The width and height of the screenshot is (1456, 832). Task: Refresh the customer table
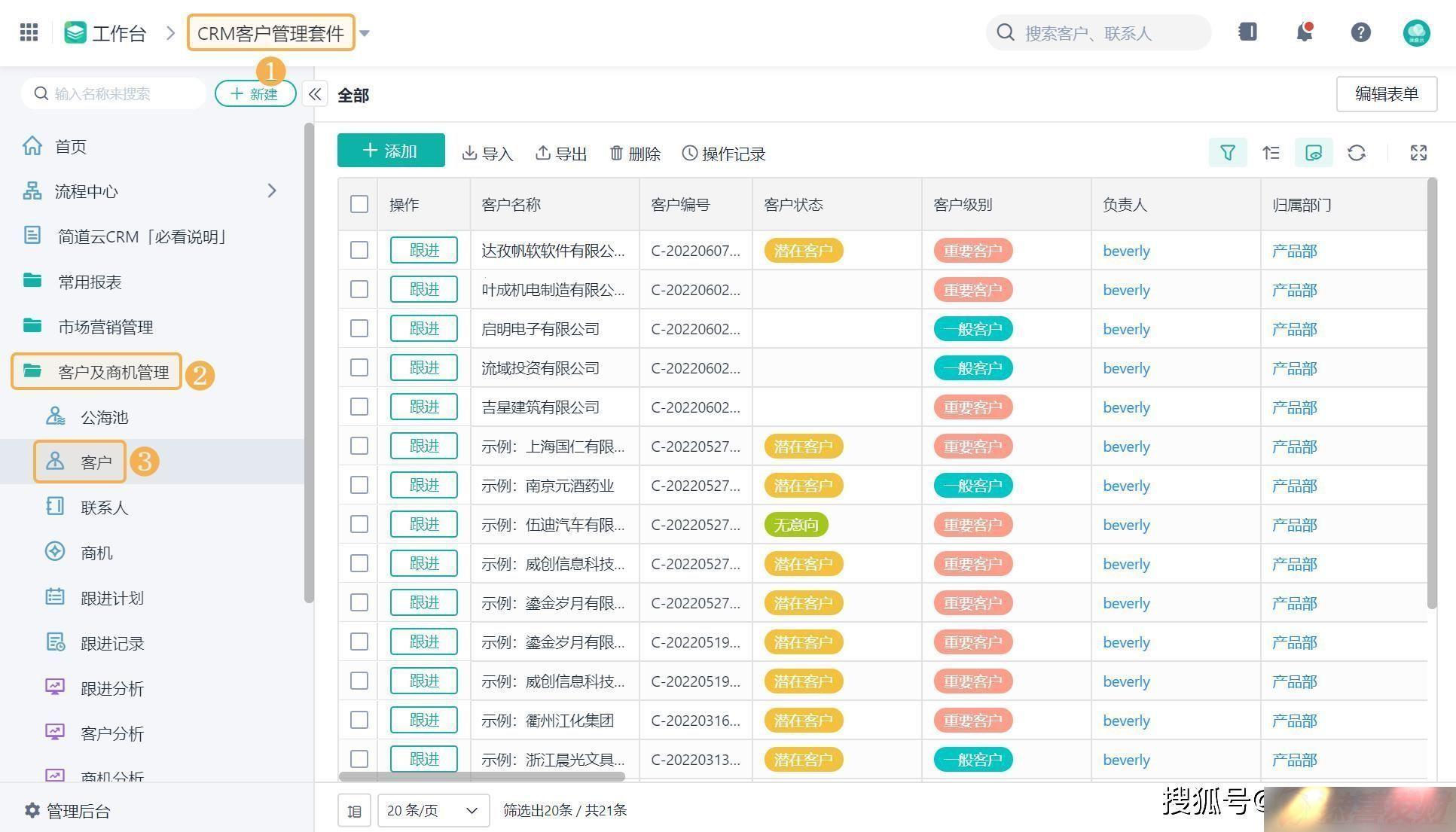tap(1357, 153)
